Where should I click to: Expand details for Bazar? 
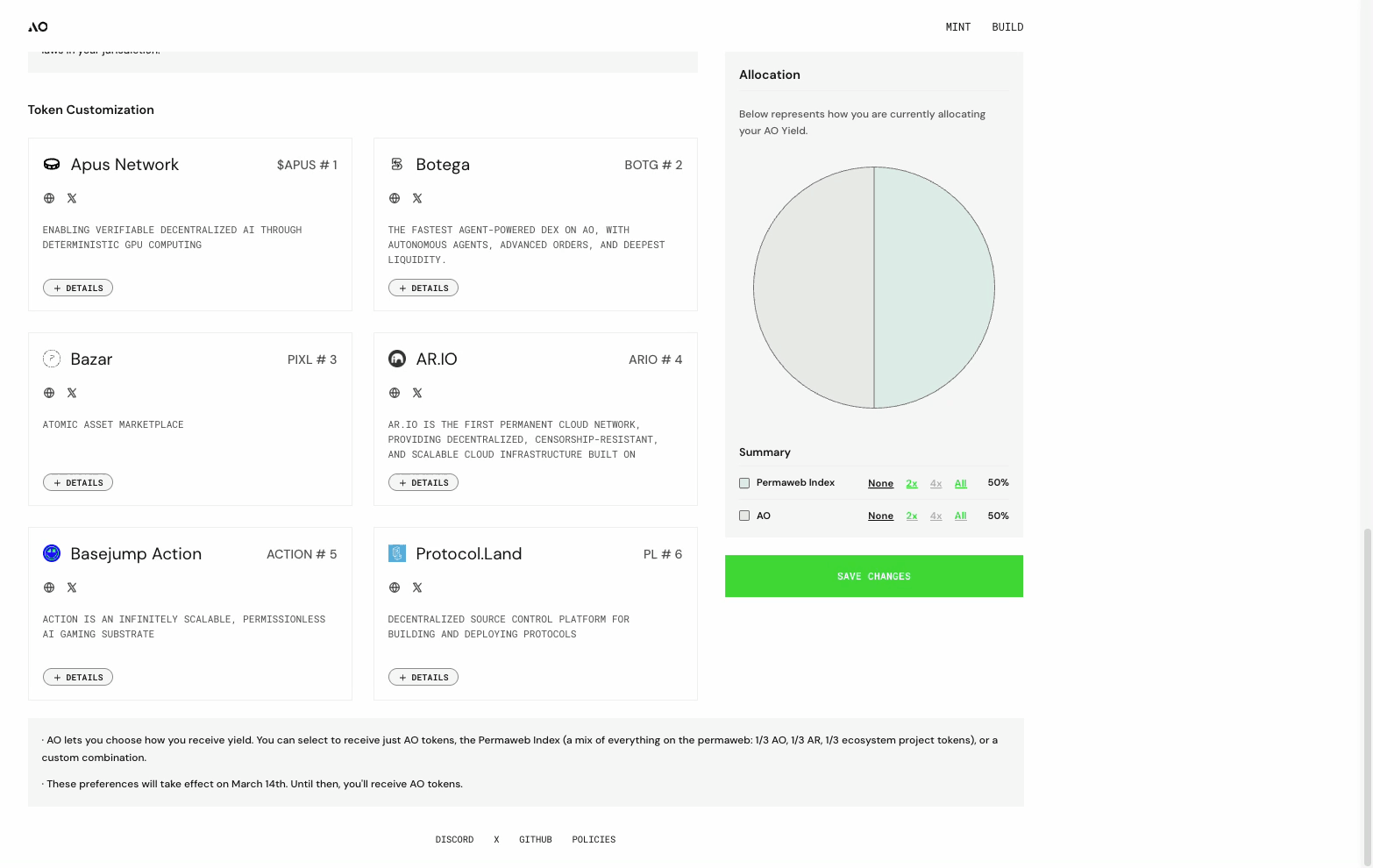(x=78, y=482)
